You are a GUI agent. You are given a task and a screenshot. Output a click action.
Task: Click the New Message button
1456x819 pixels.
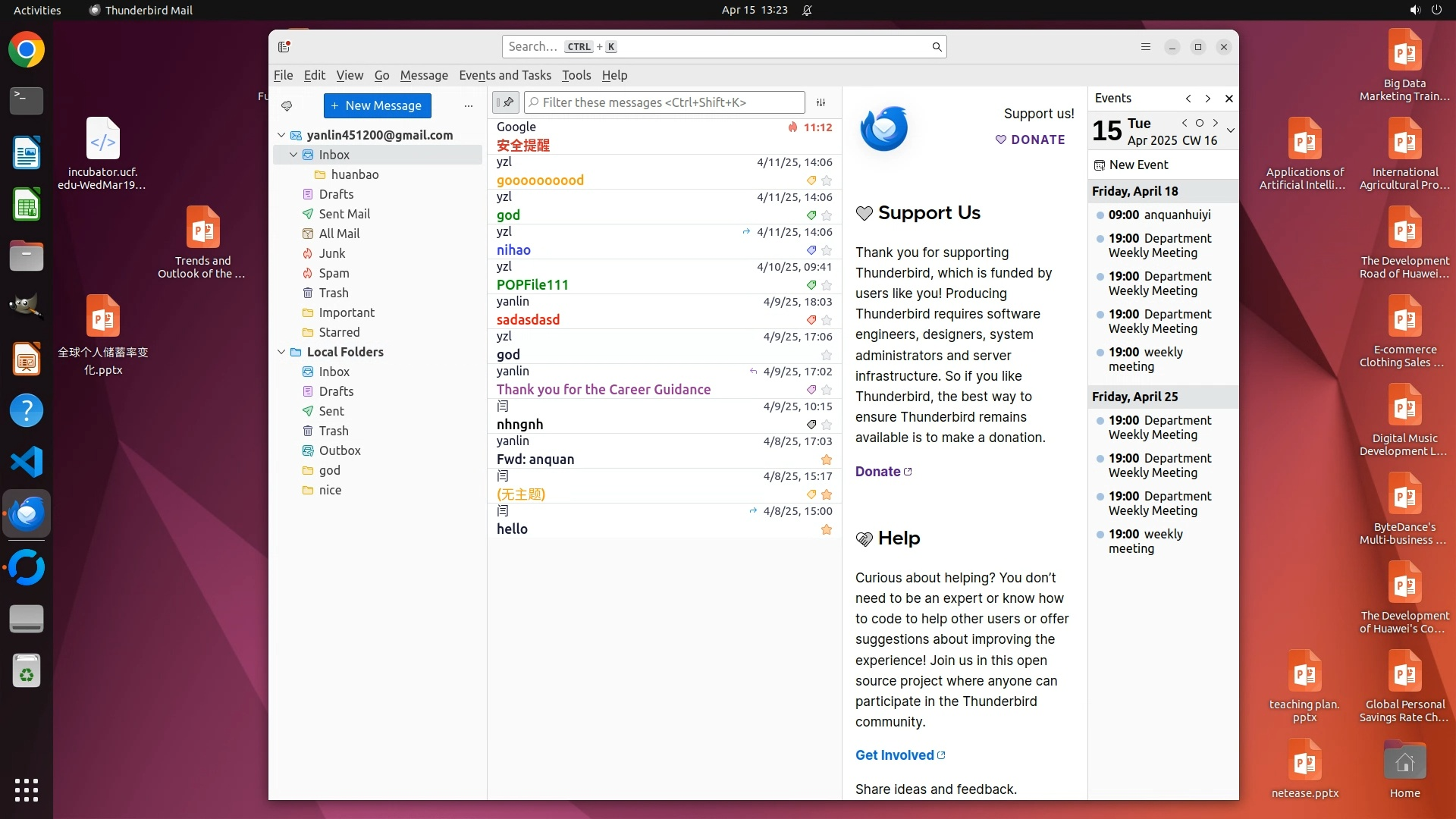pos(377,105)
